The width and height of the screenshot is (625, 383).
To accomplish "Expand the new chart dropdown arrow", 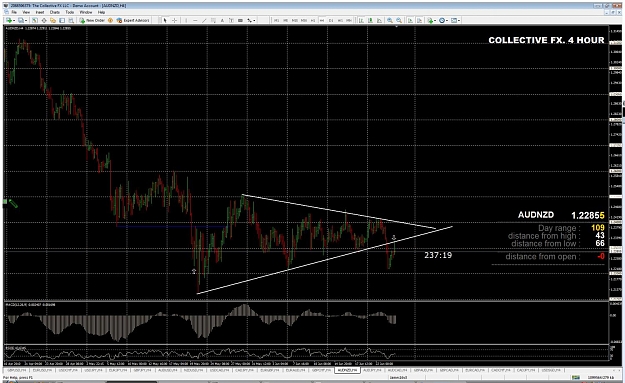I will (14, 20).
